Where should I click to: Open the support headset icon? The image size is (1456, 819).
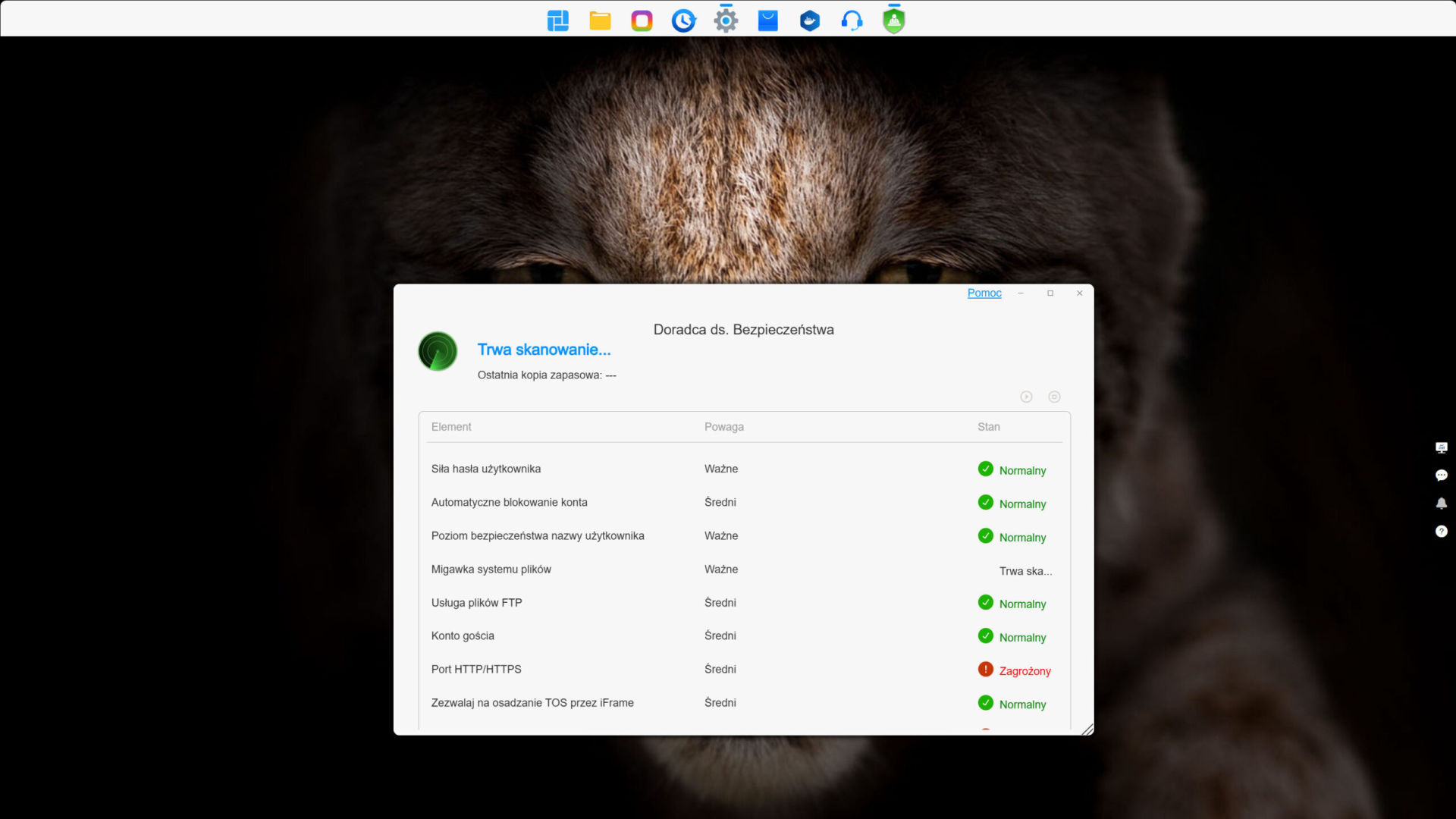tap(852, 20)
